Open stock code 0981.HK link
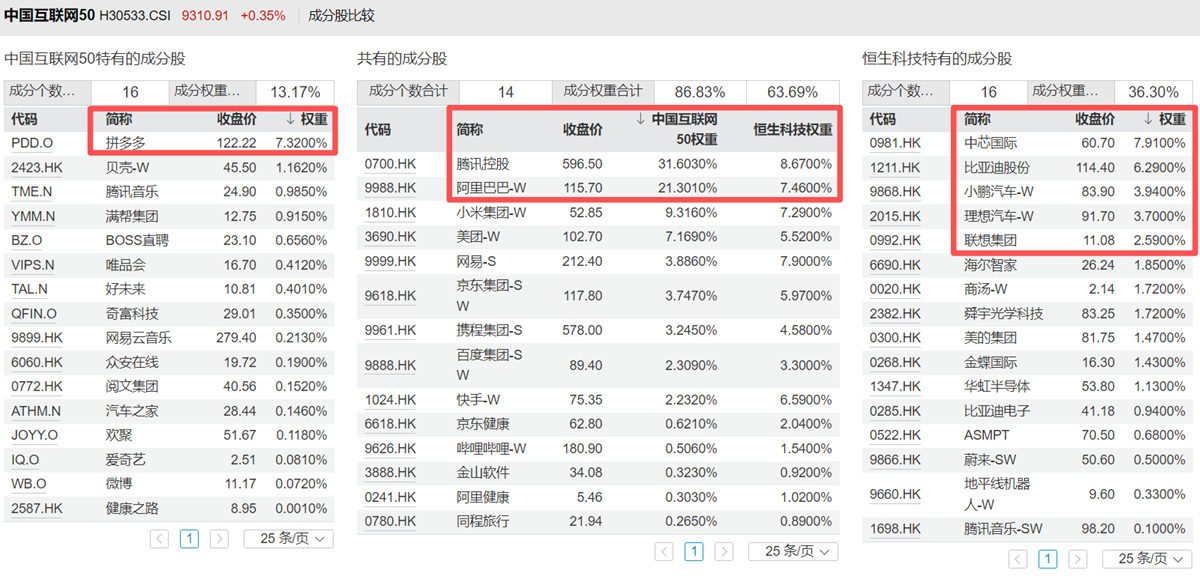This screenshot has width=1200, height=576. click(895, 143)
